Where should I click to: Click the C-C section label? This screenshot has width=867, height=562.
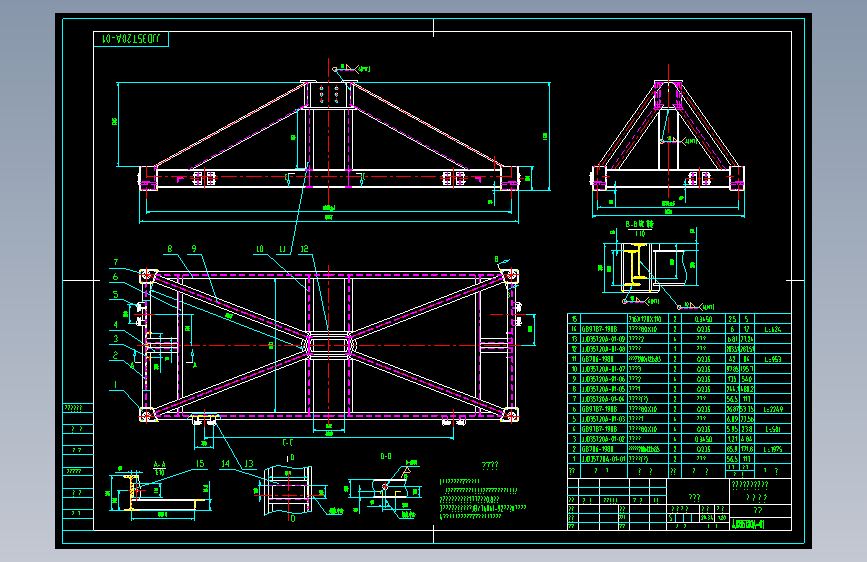pyautogui.click(x=288, y=442)
